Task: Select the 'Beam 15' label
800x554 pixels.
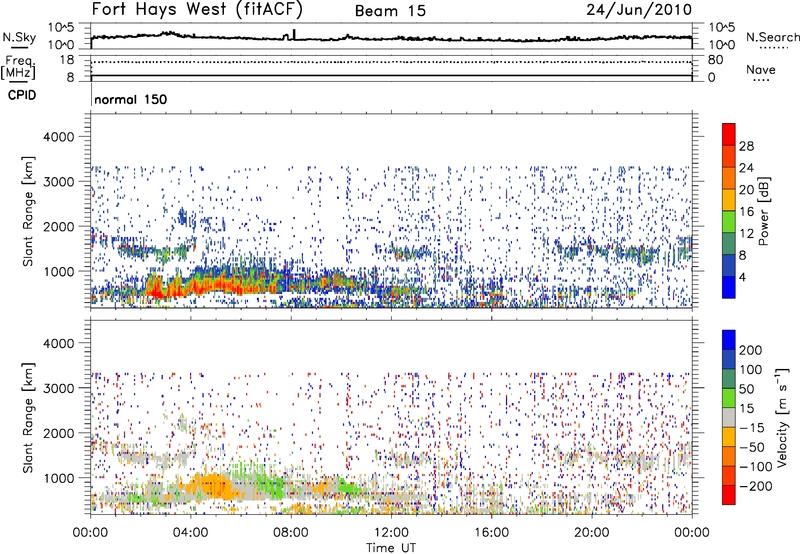Action: 390,11
